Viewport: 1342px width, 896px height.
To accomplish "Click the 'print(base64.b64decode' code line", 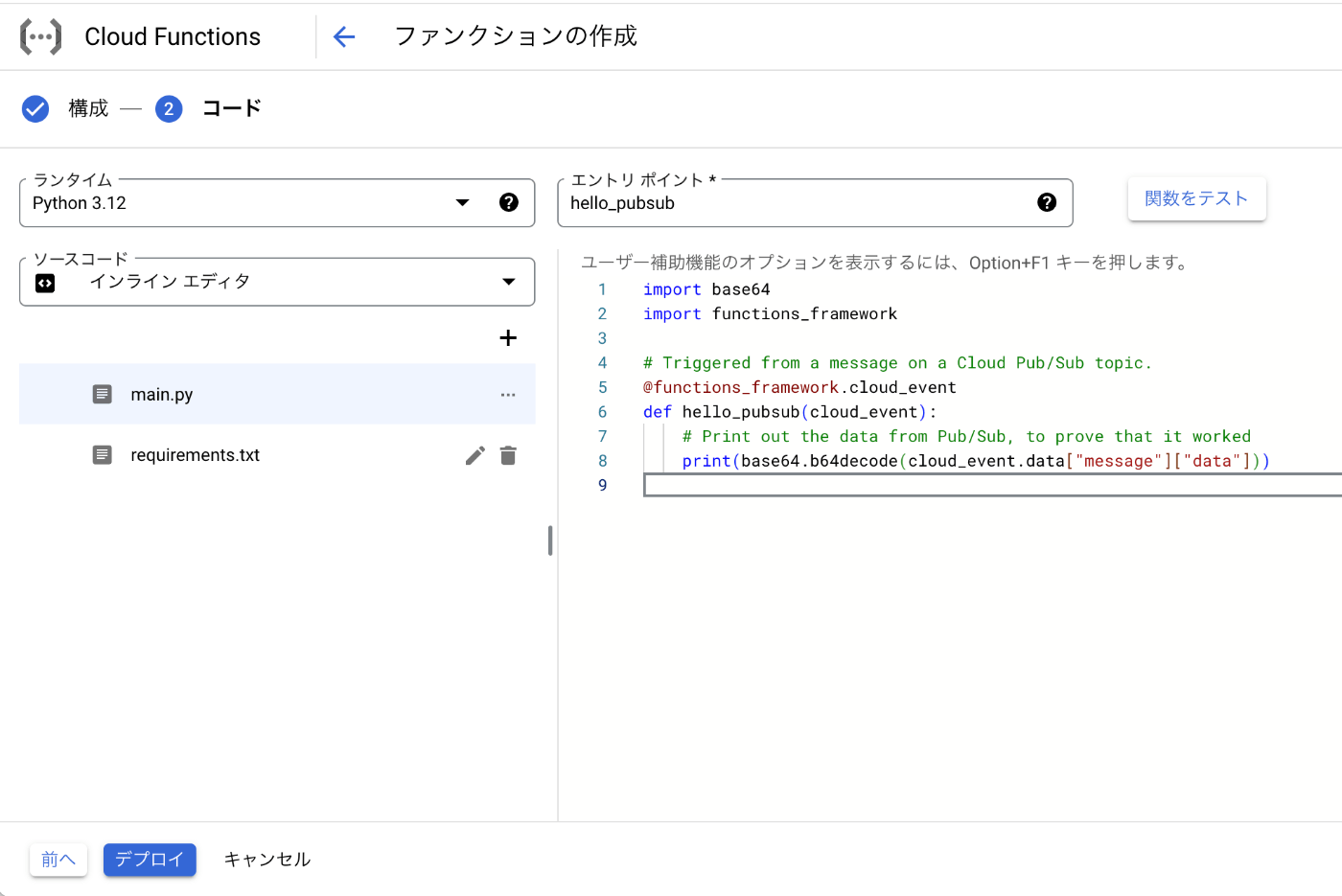I will click(x=976, y=461).
